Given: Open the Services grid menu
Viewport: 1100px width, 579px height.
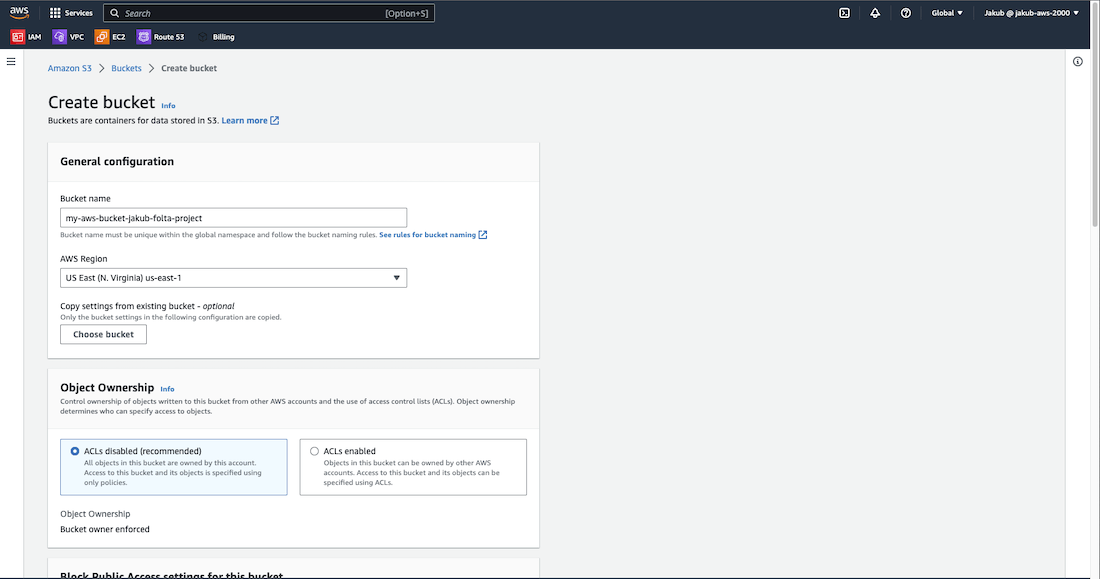Looking at the screenshot, I should pos(71,13).
